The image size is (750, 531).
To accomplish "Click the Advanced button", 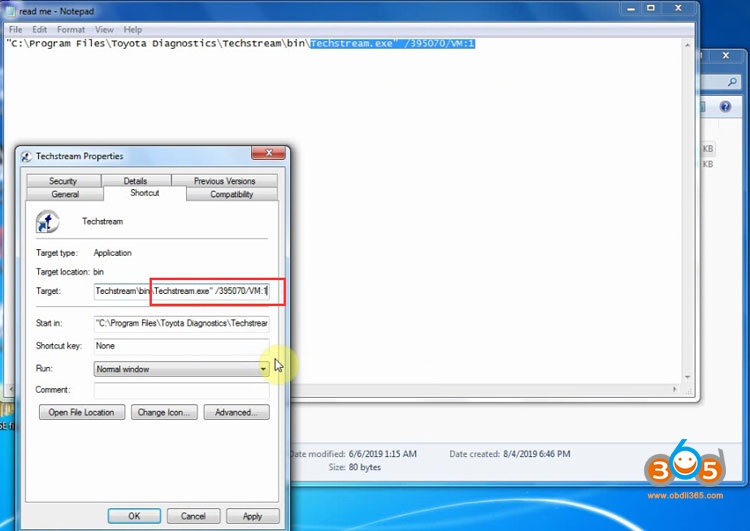I will 236,412.
